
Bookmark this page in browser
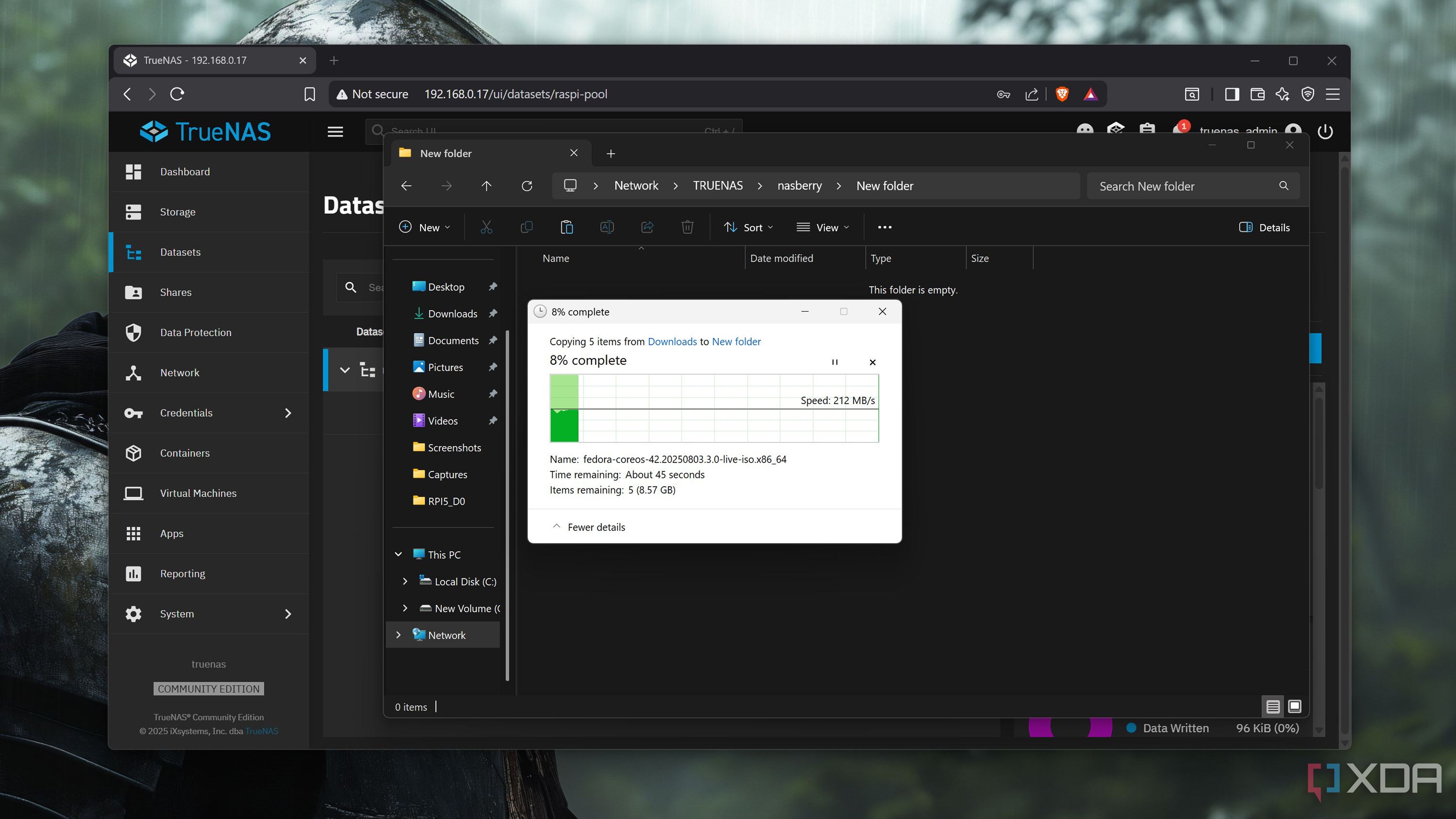point(309,94)
